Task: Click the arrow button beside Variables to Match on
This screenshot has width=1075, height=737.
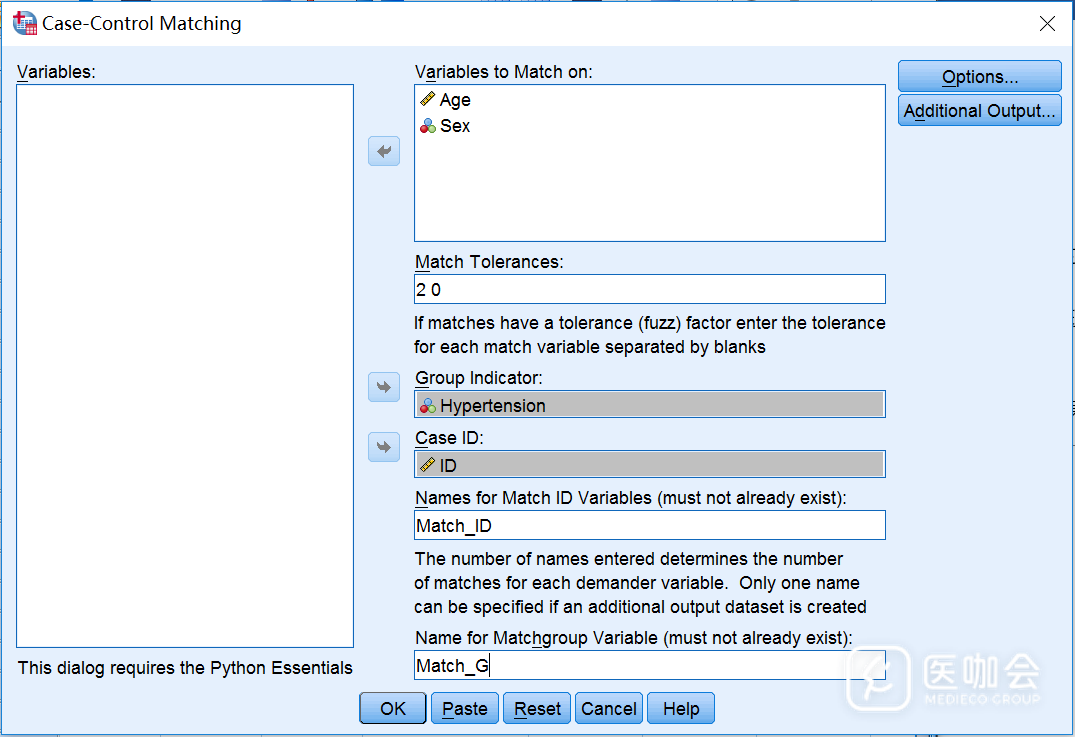Action: [x=384, y=152]
